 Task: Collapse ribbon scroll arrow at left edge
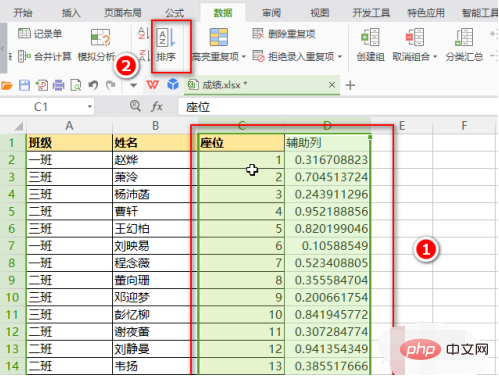(x=3, y=48)
